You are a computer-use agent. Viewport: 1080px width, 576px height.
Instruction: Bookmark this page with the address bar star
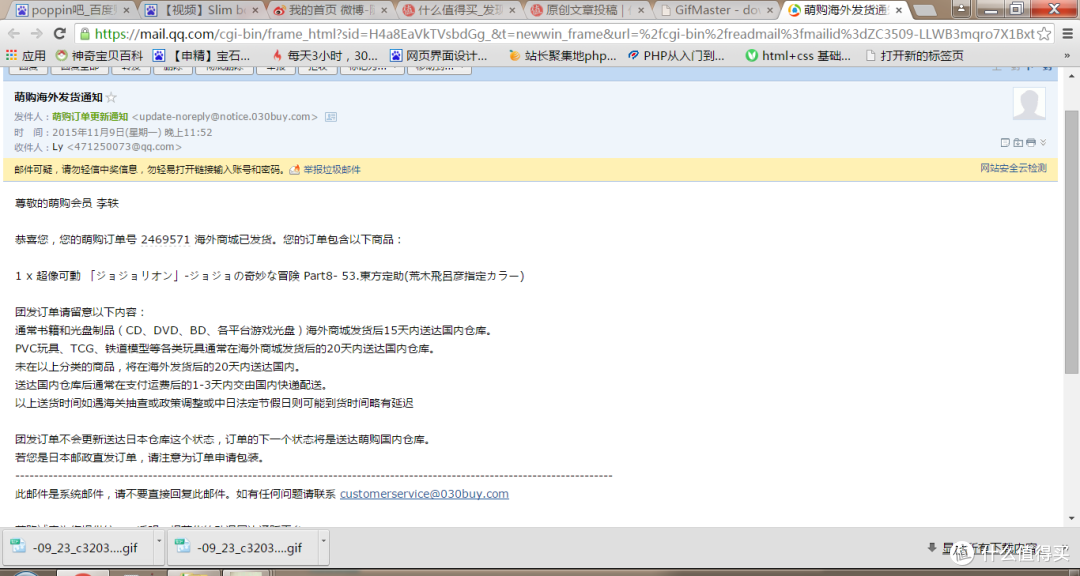point(1045,34)
